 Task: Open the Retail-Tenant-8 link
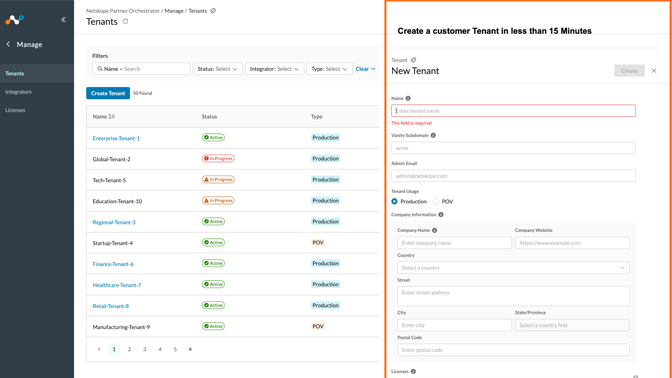click(x=111, y=306)
